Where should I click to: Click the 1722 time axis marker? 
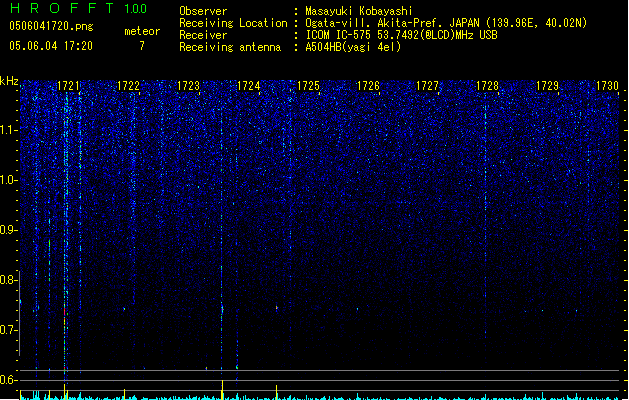[x=128, y=86]
